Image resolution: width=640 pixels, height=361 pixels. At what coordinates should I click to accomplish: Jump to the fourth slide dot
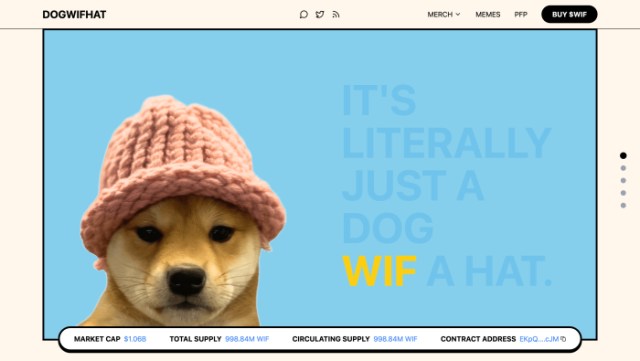623,193
